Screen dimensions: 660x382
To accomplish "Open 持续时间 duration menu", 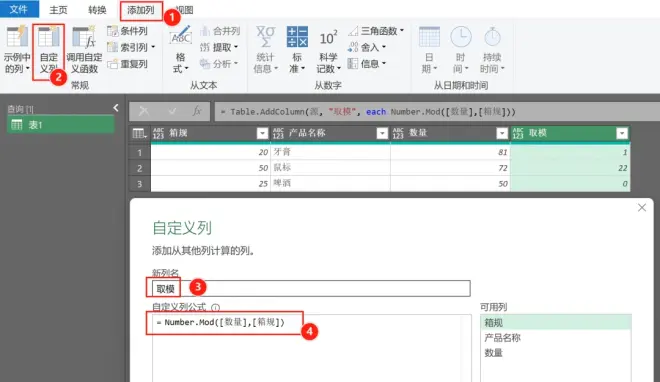I will point(492,50).
